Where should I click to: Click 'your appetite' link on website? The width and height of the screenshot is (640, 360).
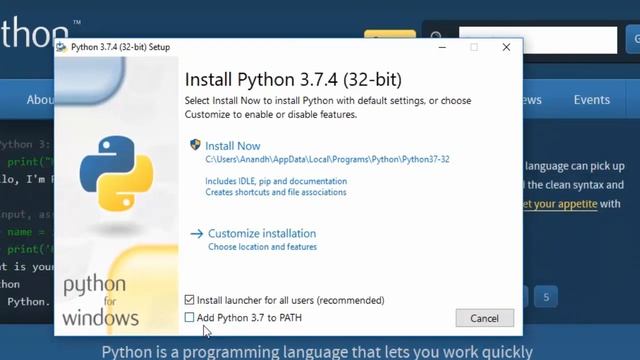560,204
